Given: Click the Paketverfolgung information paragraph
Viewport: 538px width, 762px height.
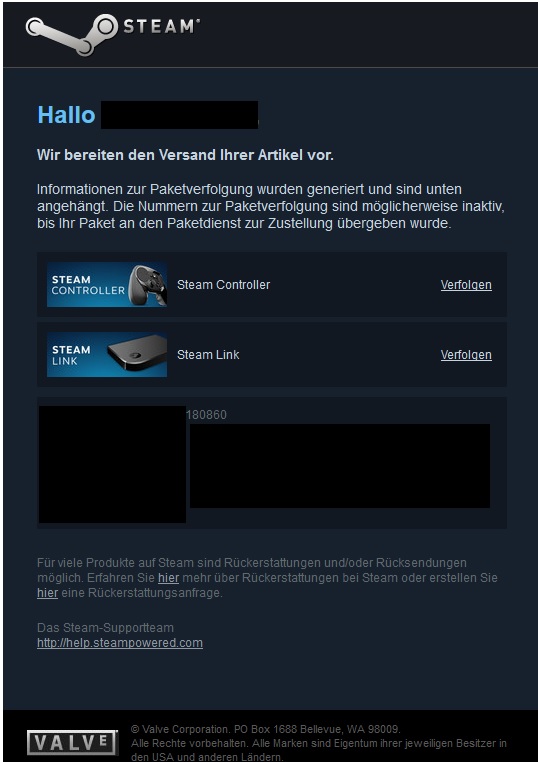Looking at the screenshot, I should (x=271, y=206).
